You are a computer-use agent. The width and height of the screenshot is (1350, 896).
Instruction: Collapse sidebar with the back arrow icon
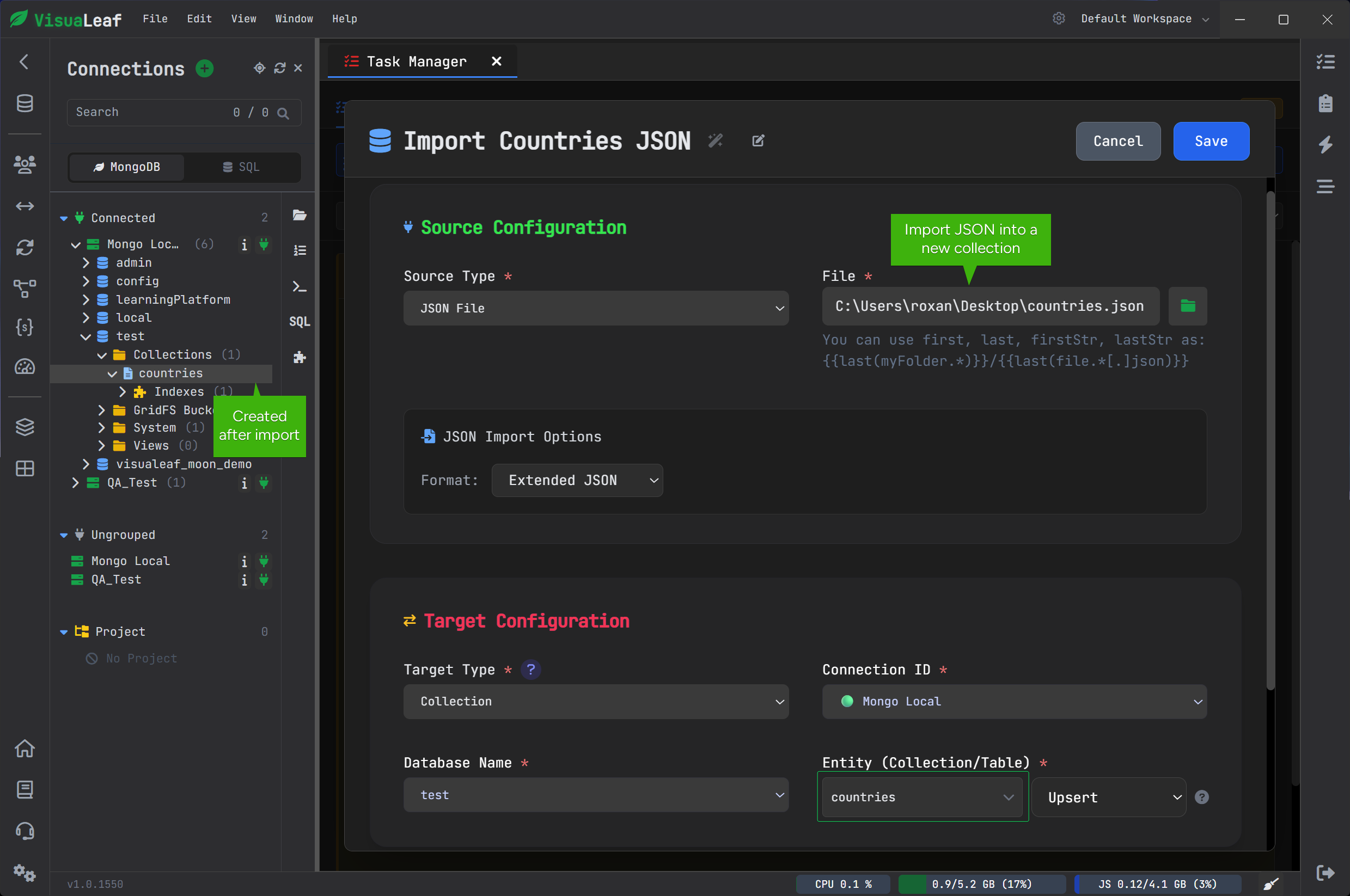tap(24, 62)
